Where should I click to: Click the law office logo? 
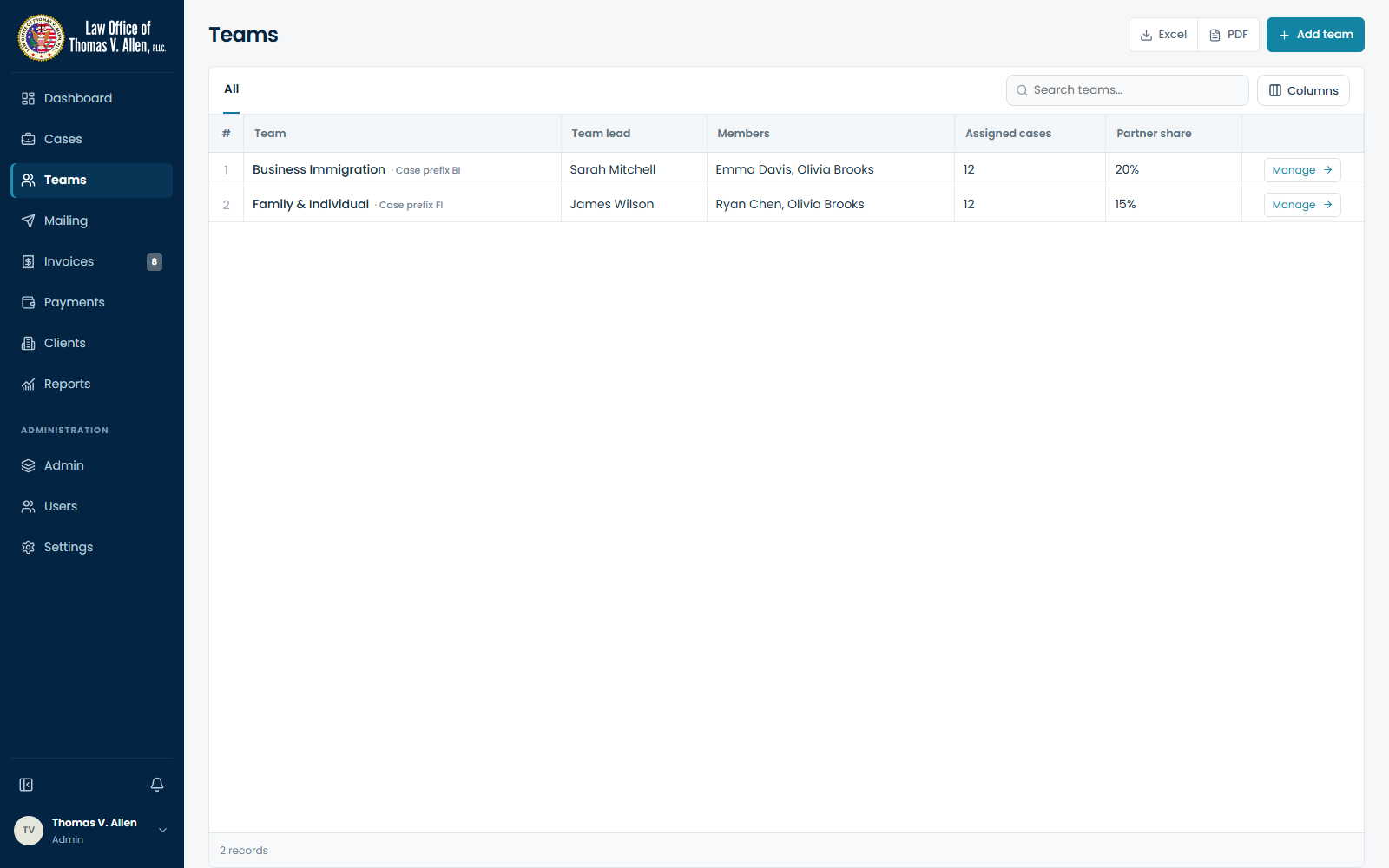point(91,37)
